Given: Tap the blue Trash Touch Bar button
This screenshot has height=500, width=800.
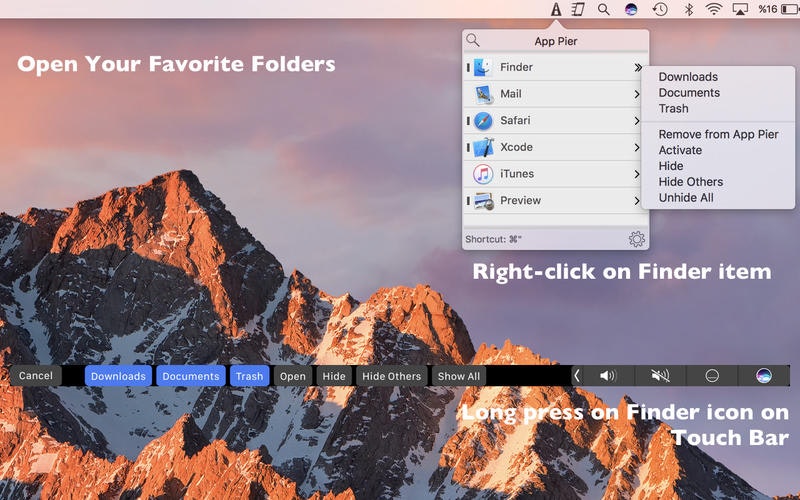Looking at the screenshot, I should click(249, 376).
